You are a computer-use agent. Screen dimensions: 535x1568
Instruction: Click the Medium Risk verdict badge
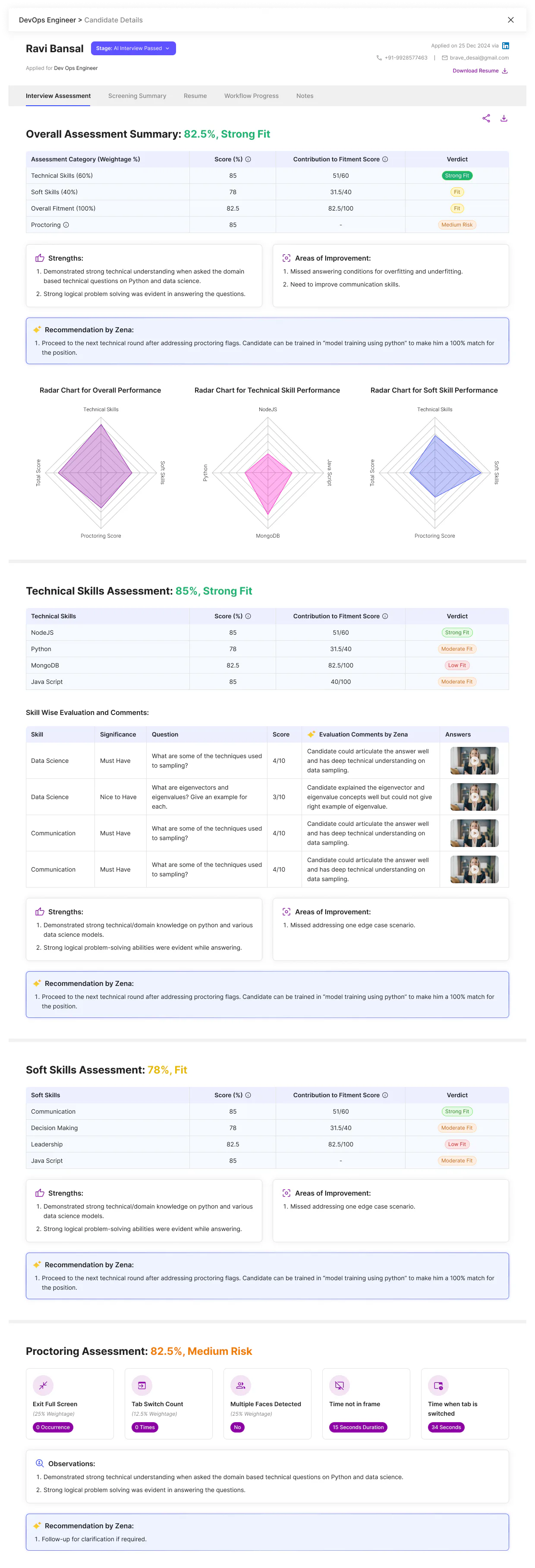(456, 225)
